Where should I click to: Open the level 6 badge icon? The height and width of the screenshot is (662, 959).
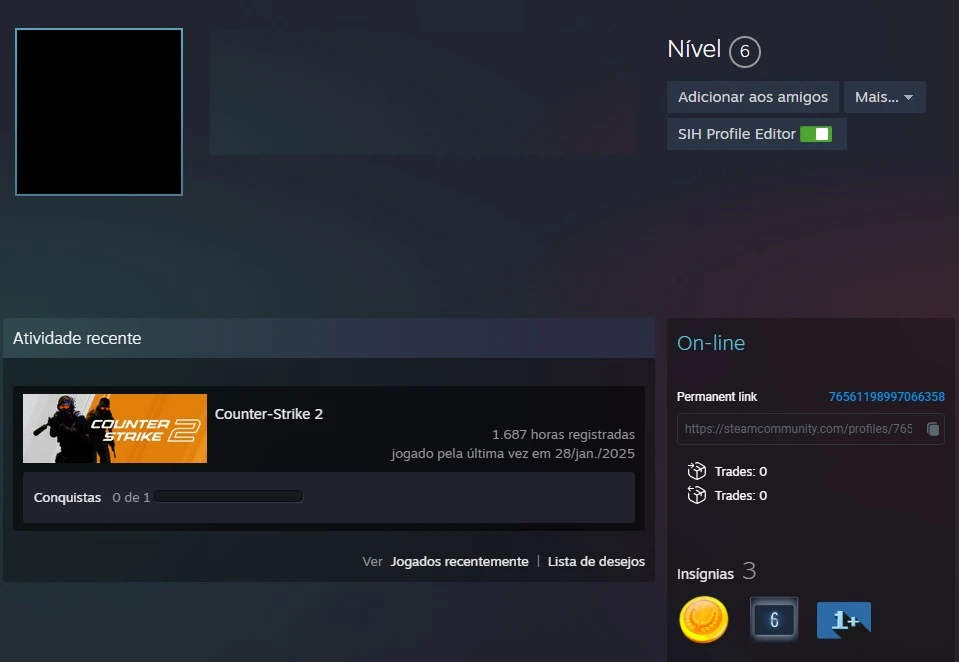773,619
